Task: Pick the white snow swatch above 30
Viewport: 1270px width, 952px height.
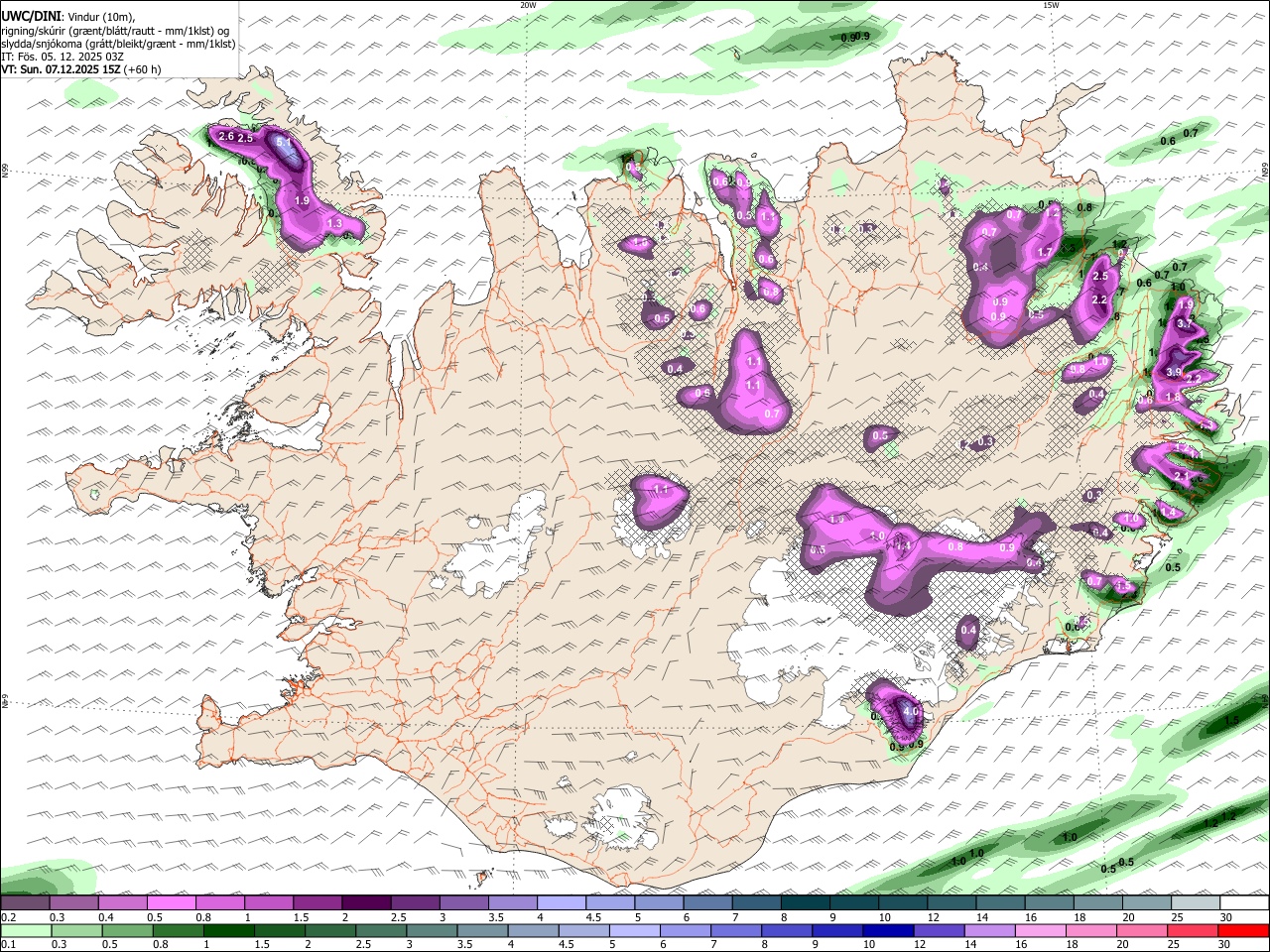Action: point(1243,902)
